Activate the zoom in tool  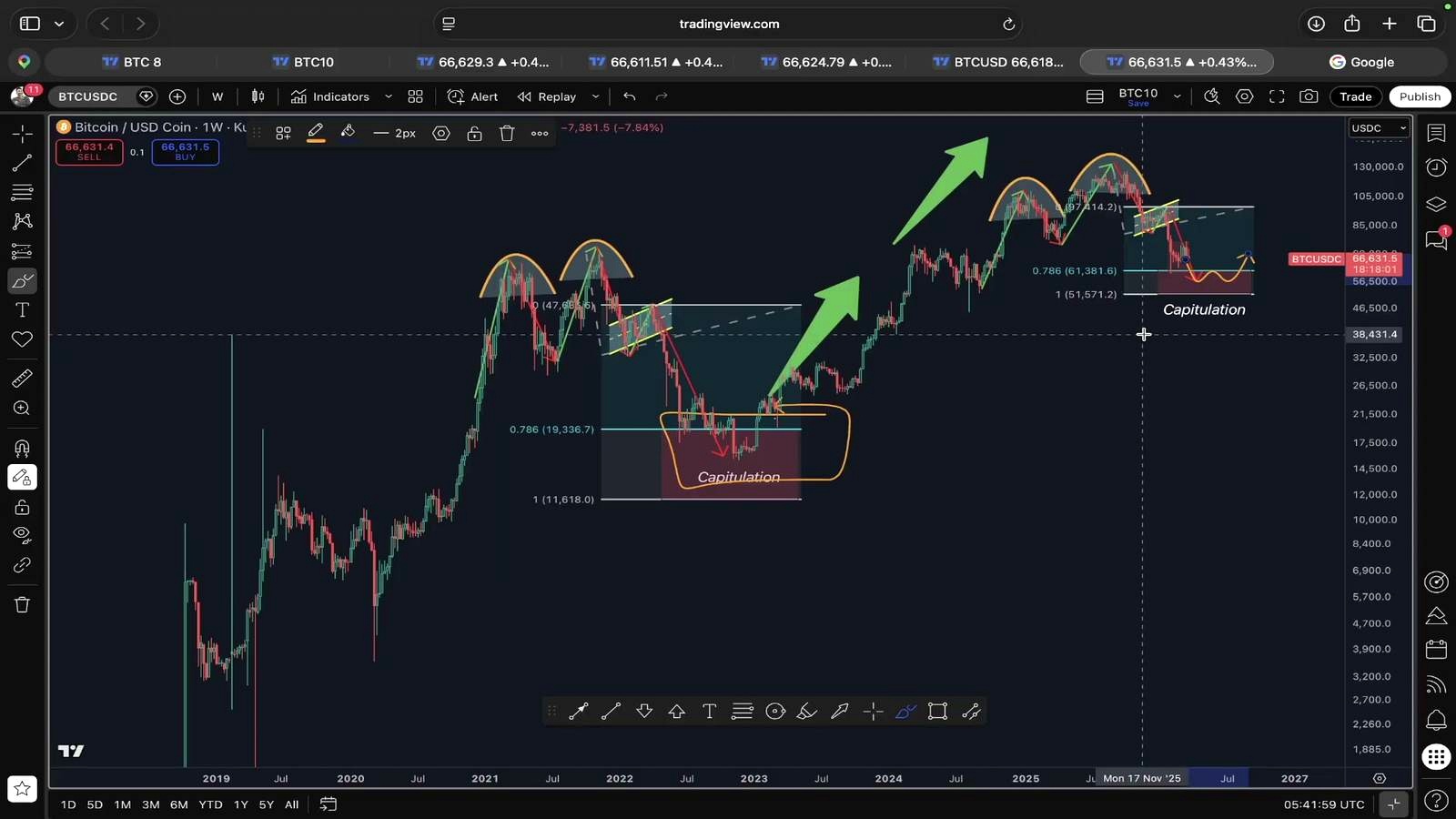point(22,409)
